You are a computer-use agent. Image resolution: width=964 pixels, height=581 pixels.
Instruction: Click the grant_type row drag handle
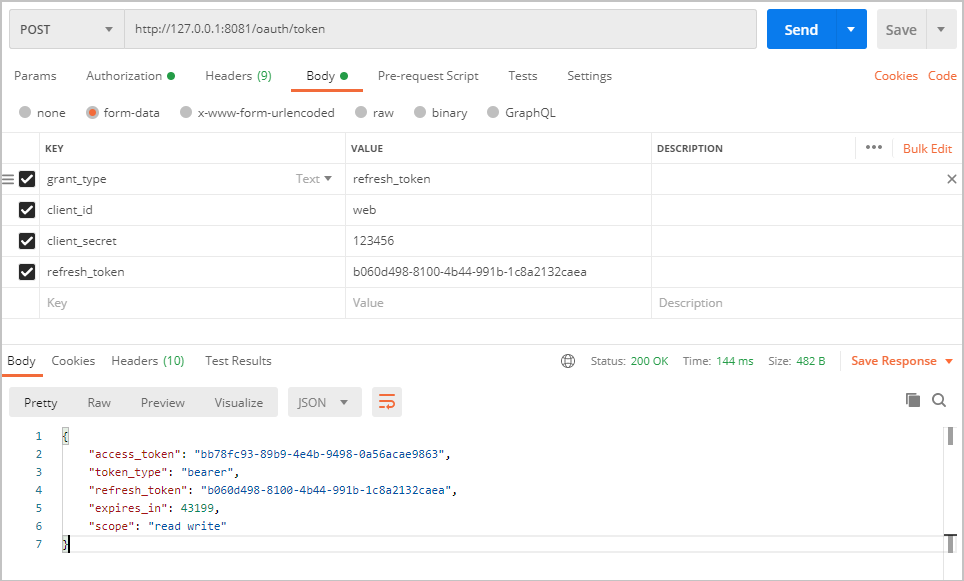click(8, 179)
